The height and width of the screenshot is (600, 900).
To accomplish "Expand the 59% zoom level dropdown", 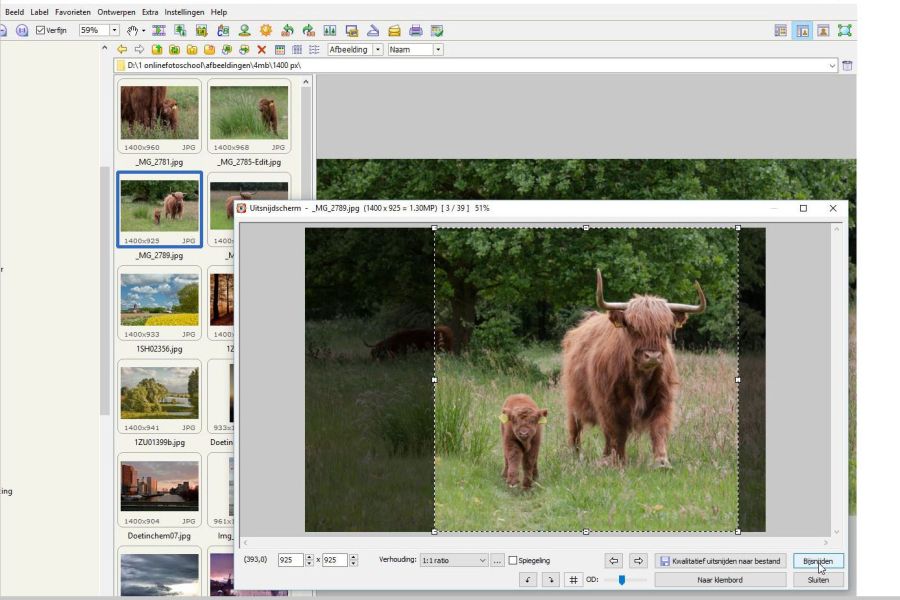I will pyautogui.click(x=114, y=31).
